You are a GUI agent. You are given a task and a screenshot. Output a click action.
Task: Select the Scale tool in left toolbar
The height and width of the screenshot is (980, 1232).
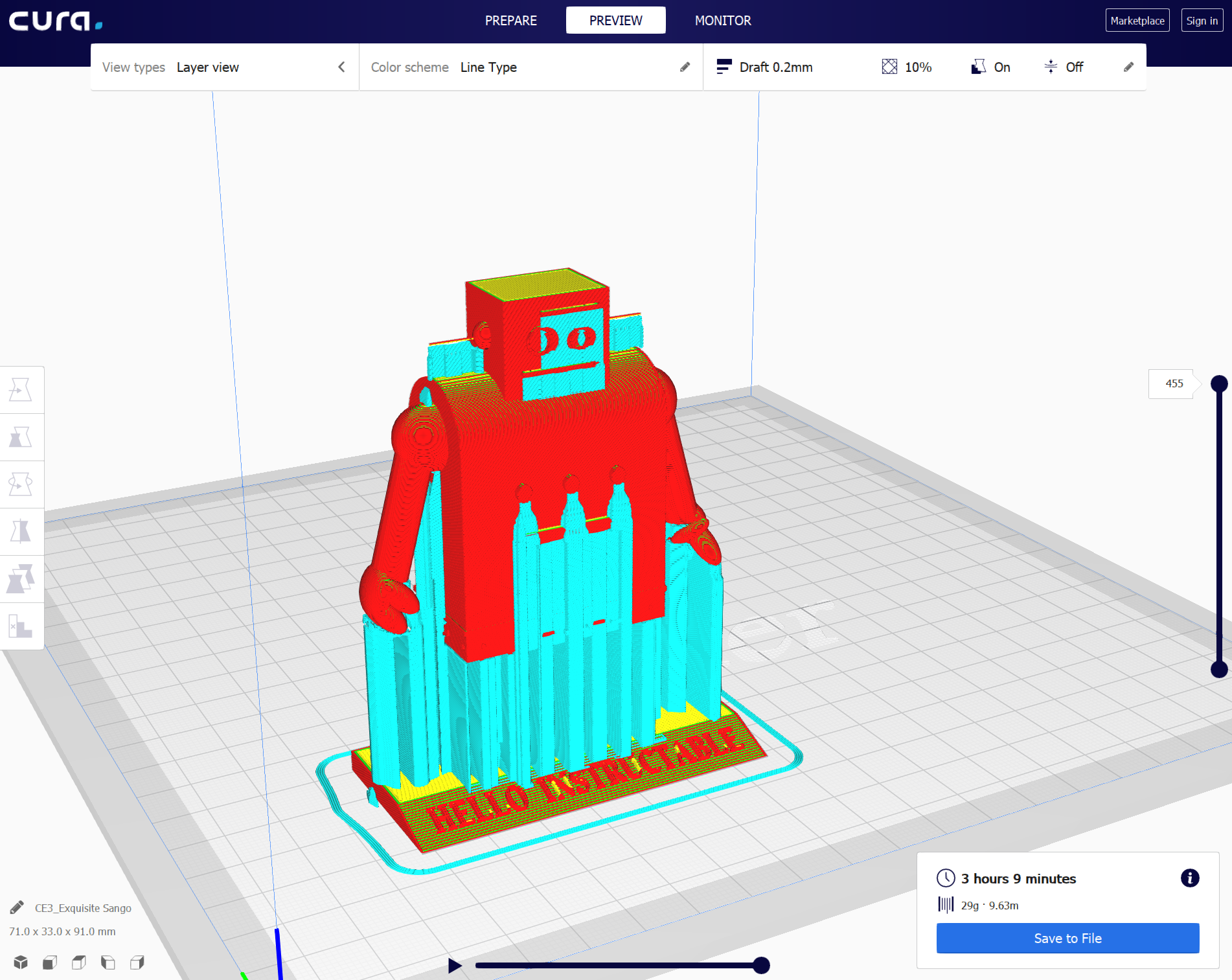pyautogui.click(x=21, y=437)
